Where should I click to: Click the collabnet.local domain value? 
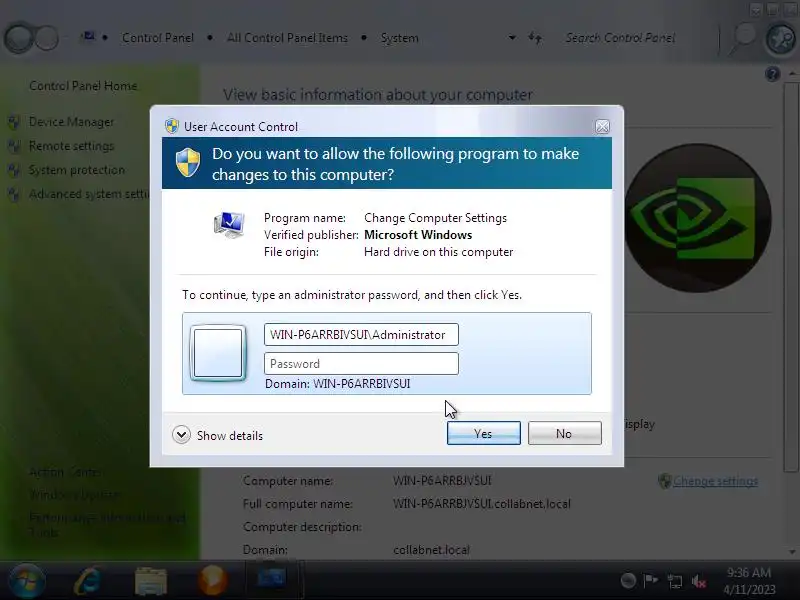(x=432, y=550)
